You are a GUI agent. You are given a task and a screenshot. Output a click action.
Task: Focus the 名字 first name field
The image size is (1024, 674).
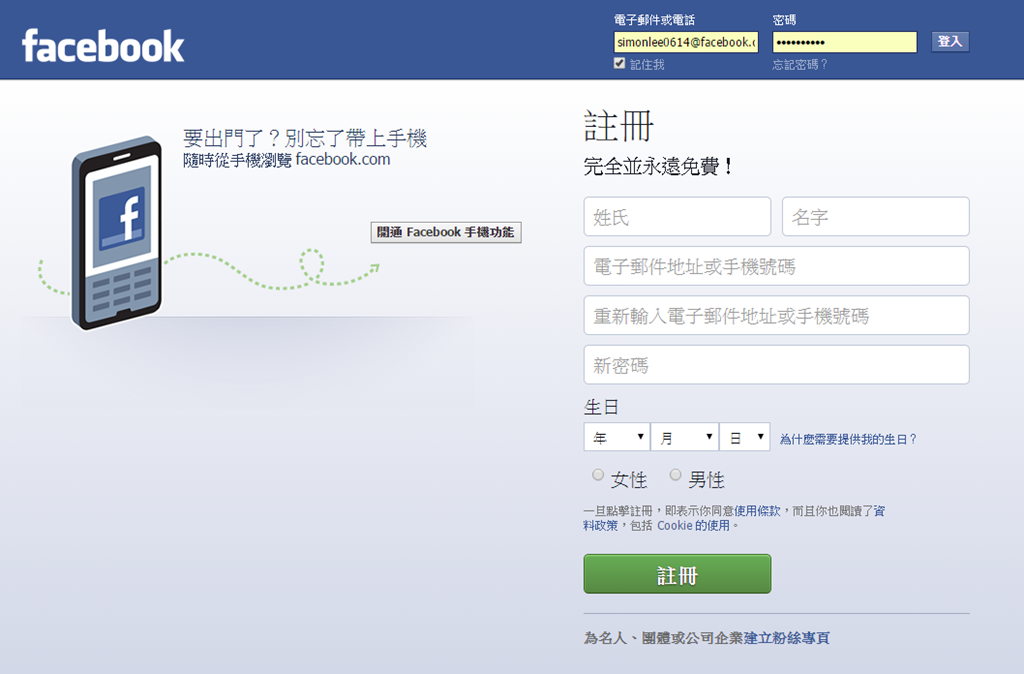tap(876, 216)
